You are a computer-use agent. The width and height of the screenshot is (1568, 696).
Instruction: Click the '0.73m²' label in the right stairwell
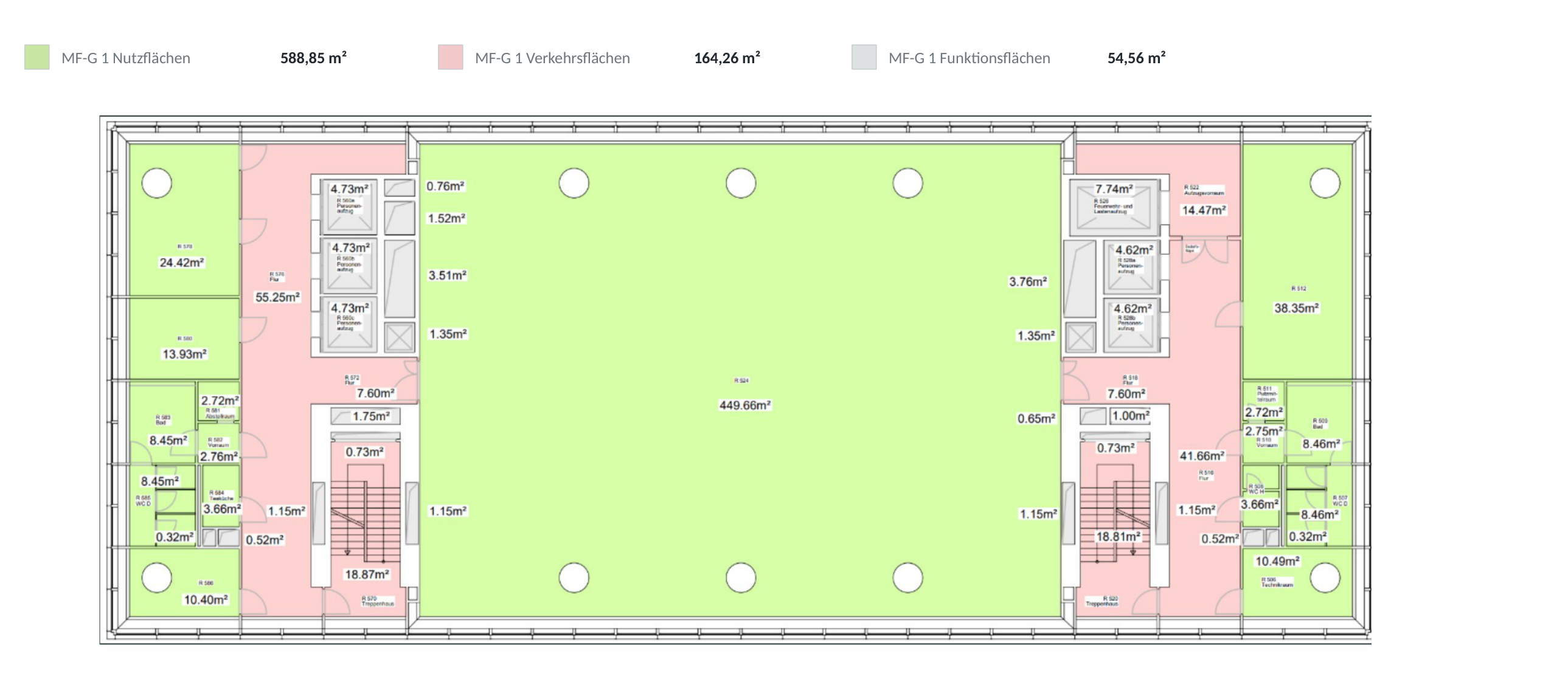click(1115, 448)
